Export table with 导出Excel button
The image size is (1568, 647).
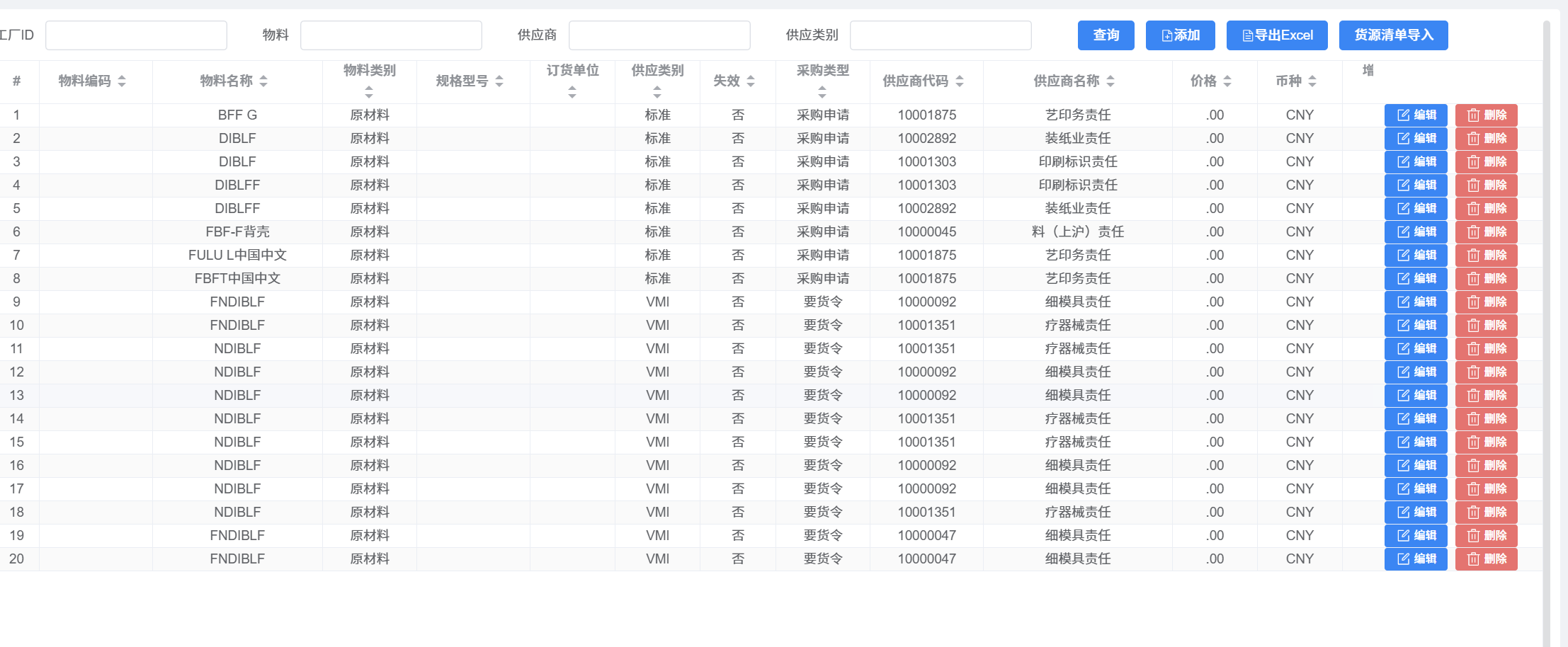click(1277, 35)
